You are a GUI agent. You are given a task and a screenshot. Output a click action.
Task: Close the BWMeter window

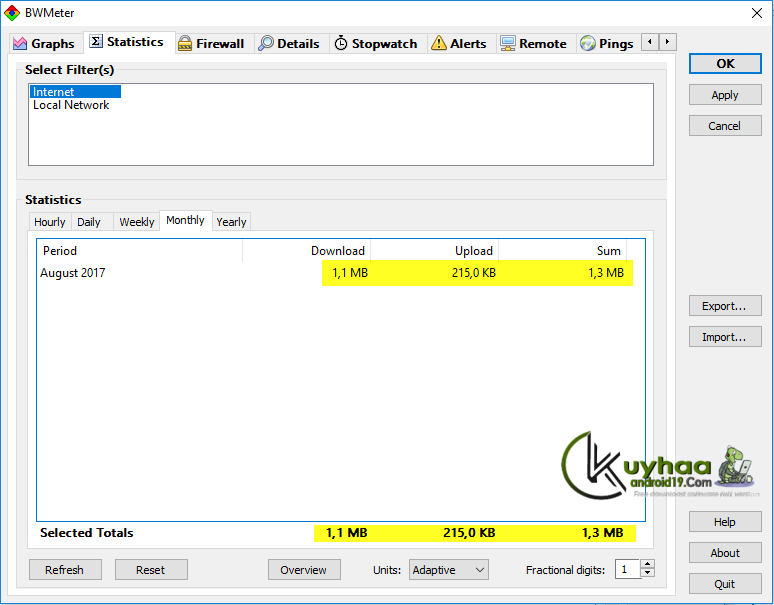(x=757, y=13)
